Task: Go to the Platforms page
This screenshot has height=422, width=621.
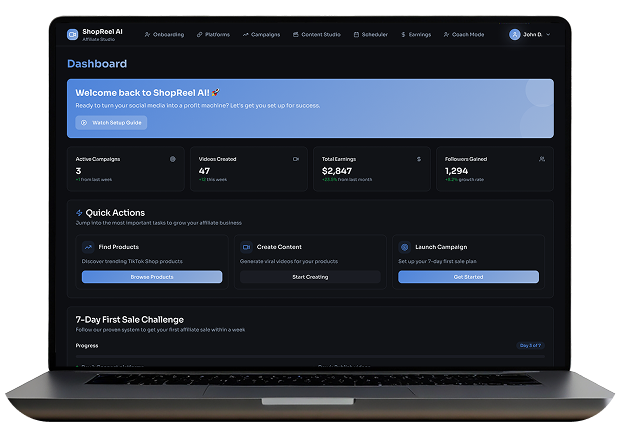Action: (x=213, y=34)
